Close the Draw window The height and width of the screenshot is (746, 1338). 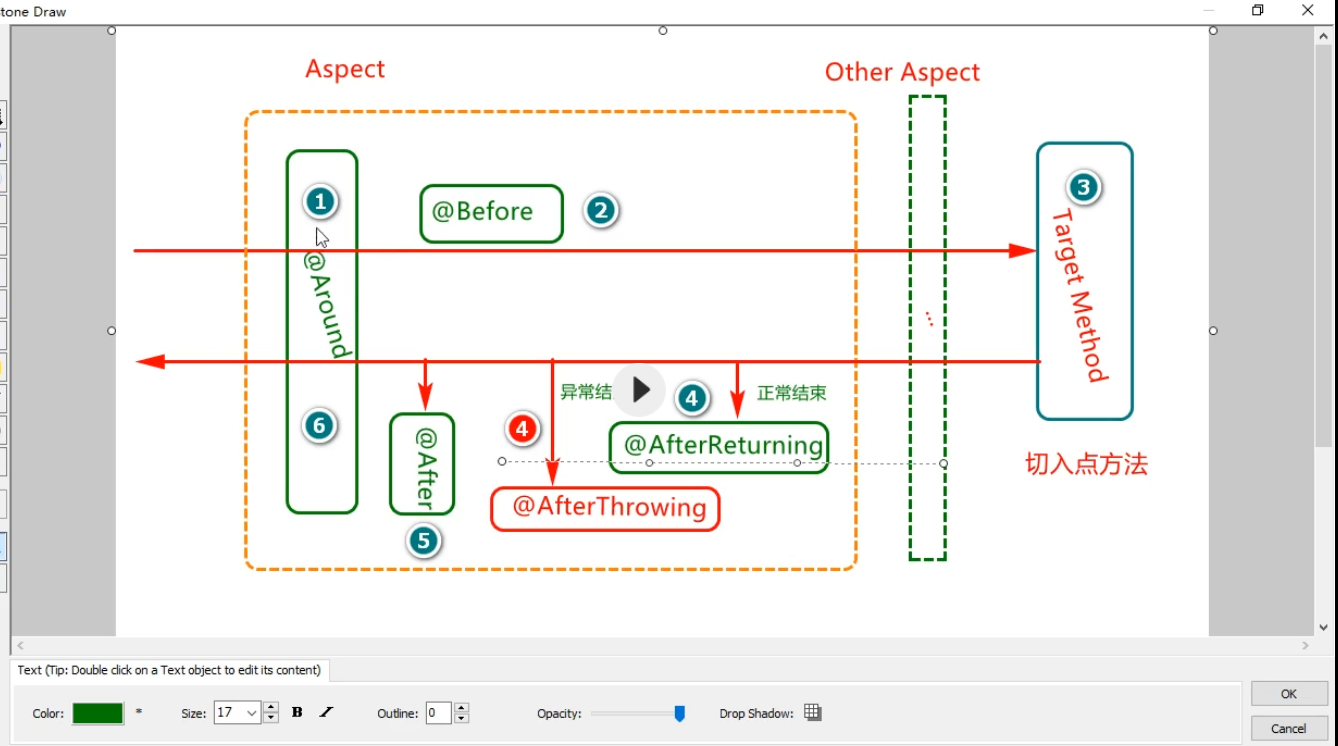point(1307,10)
